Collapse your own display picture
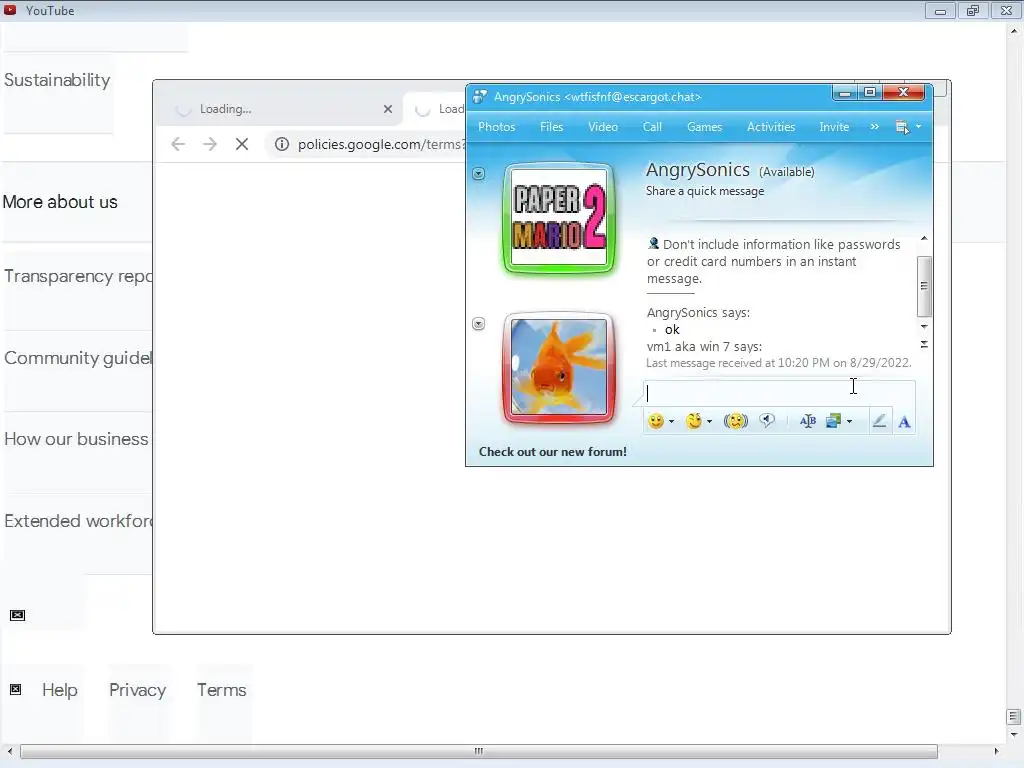 coord(479,324)
